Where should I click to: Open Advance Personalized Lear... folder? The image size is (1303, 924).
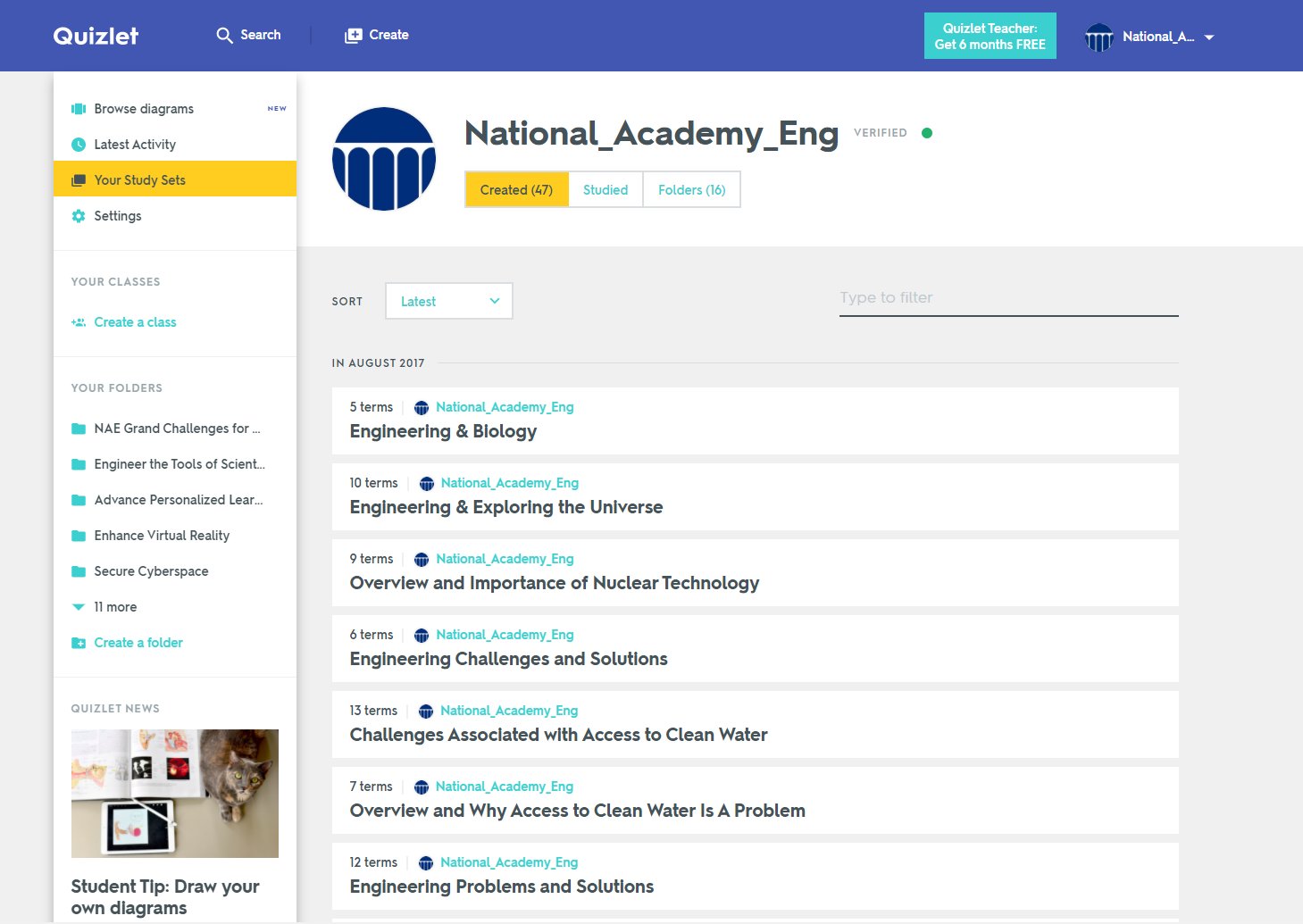coord(179,500)
